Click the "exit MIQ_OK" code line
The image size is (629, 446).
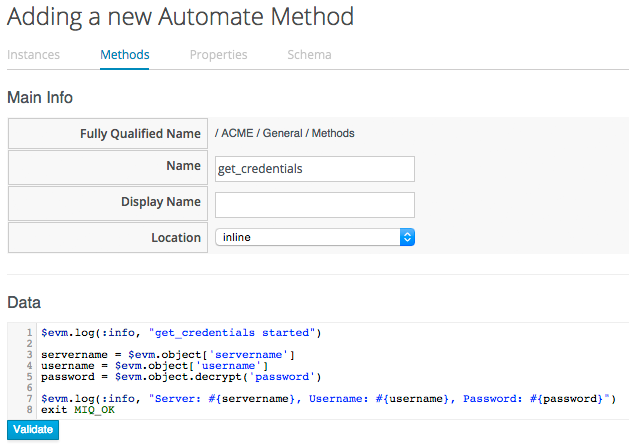(78, 410)
